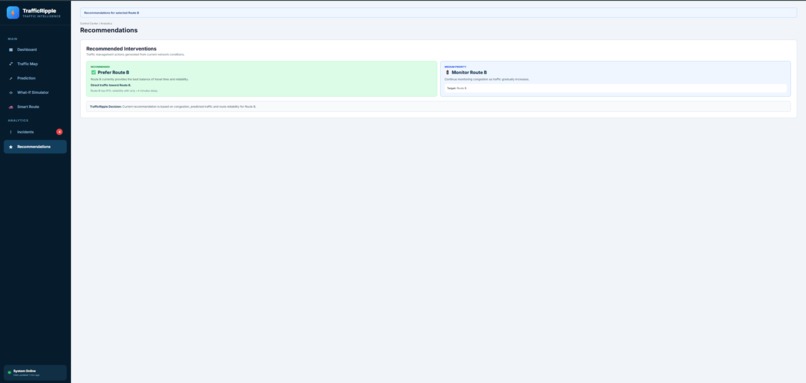806x383 pixels.
Task: Click the green Recommended label
Action: pyautogui.click(x=100, y=67)
